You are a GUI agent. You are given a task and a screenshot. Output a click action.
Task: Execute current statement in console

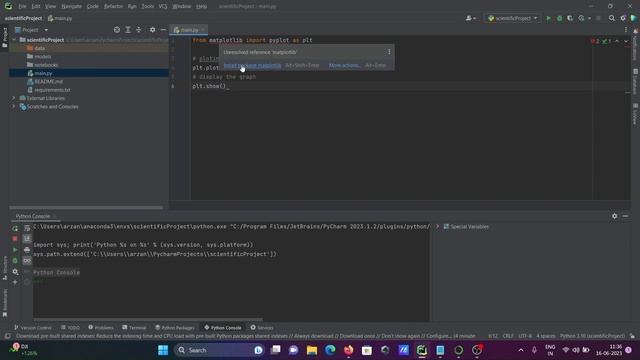pos(15,249)
